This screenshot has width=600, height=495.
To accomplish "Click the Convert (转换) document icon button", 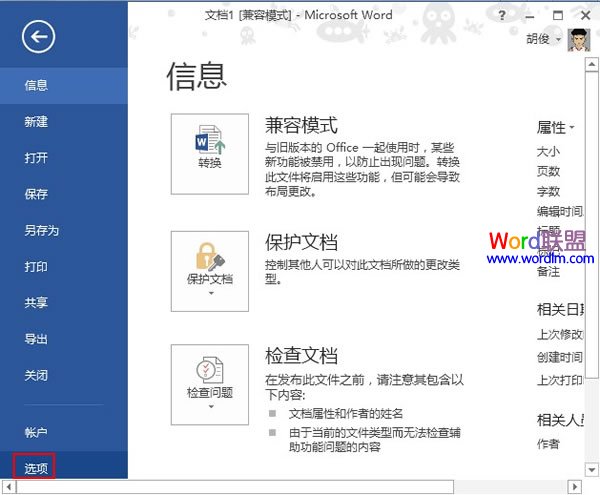I will pyautogui.click(x=210, y=154).
